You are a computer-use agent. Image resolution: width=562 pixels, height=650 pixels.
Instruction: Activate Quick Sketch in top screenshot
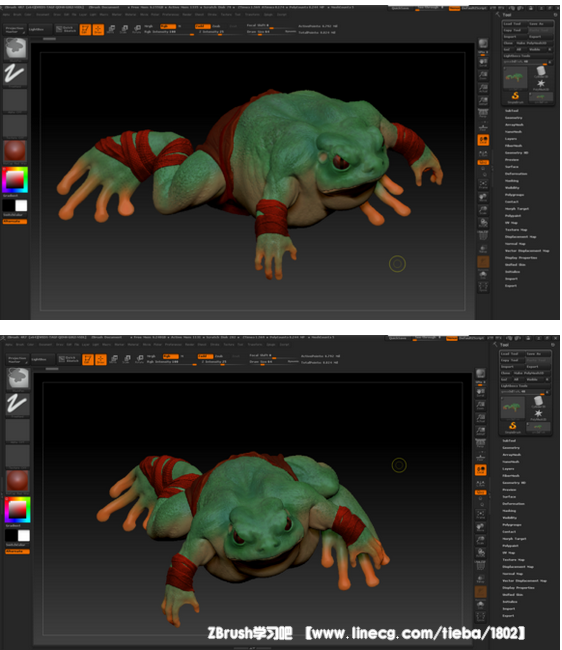66,29
